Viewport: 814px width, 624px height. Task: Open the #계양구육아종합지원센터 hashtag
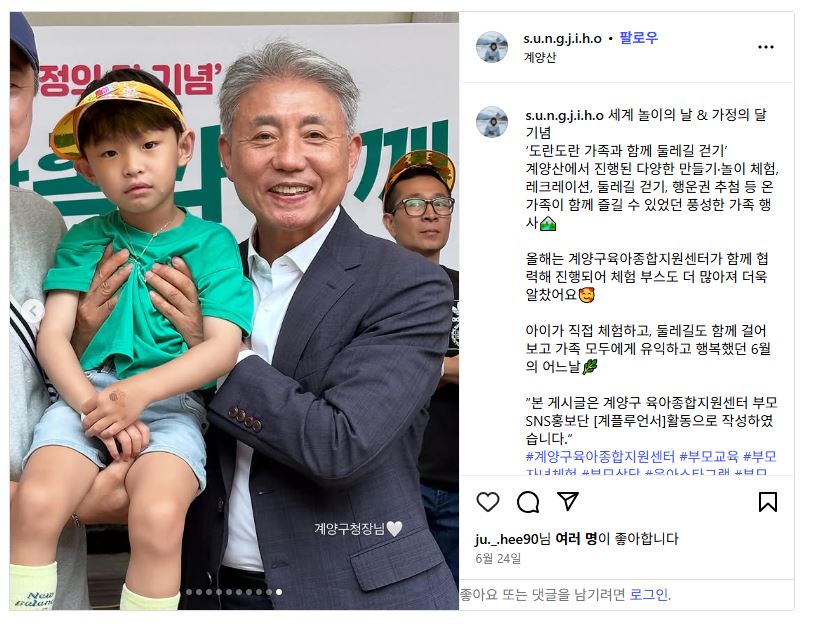pyautogui.click(x=600, y=457)
